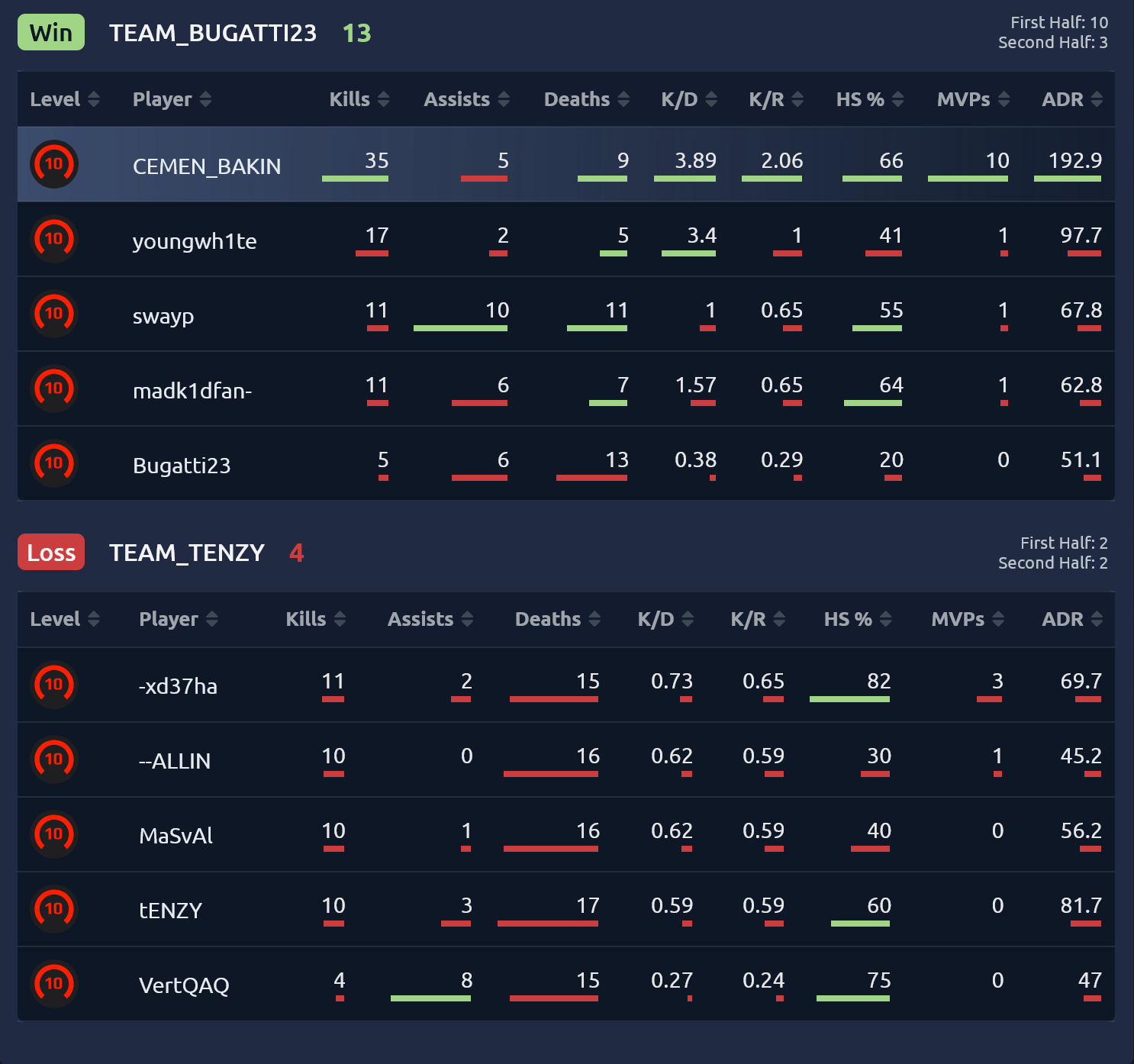Click 'First Half: 10' text

[x=1059, y=23]
